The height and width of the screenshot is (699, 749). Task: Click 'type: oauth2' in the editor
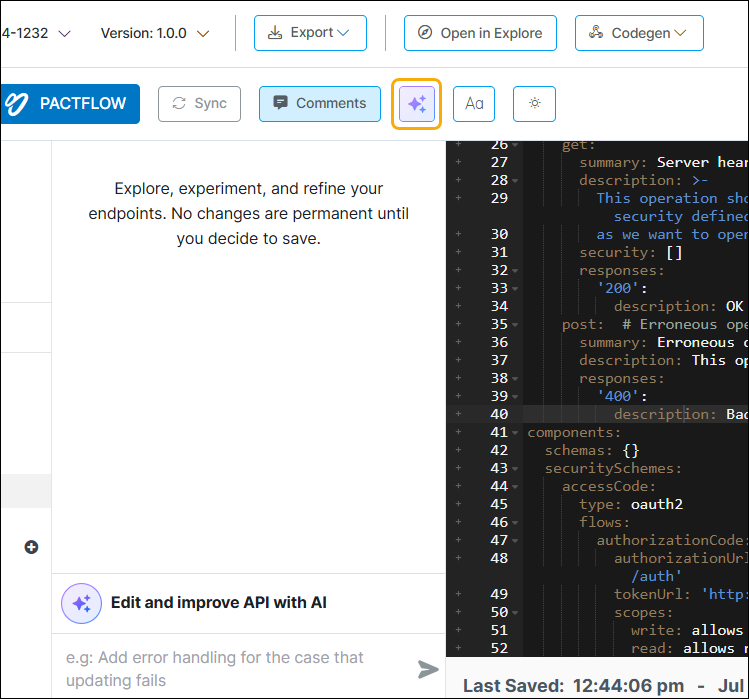(x=631, y=505)
